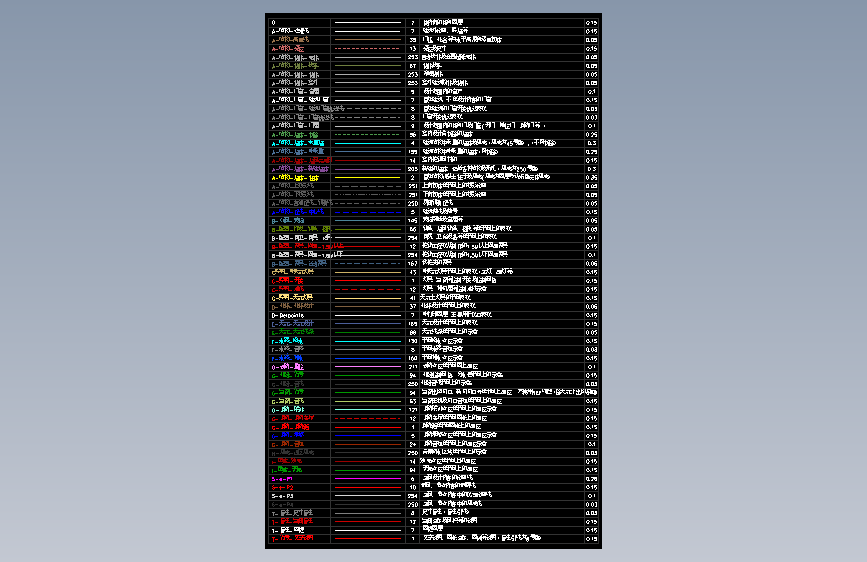Select the white layer name ending in P3

coord(282,496)
